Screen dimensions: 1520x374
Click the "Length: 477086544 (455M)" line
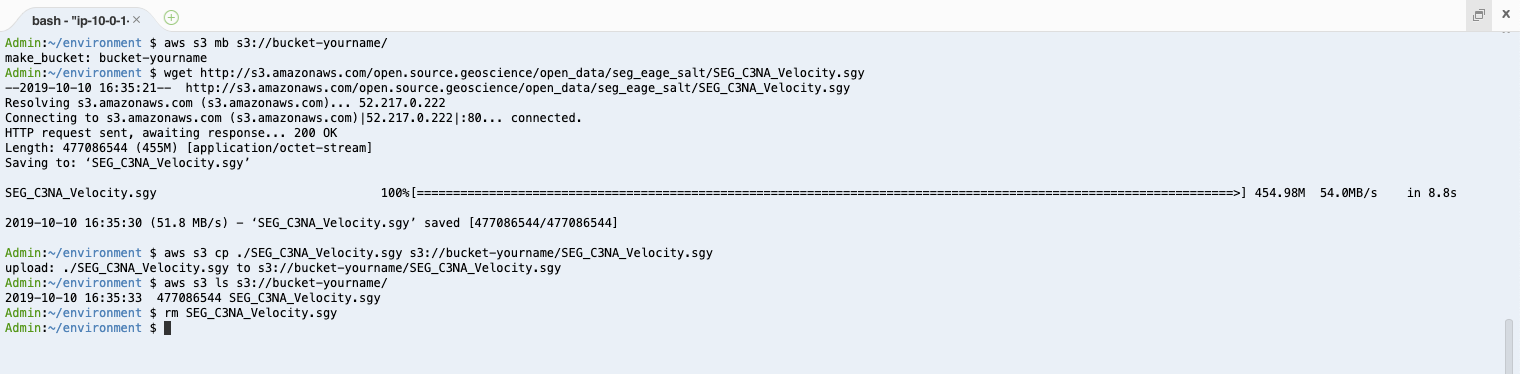coord(188,148)
